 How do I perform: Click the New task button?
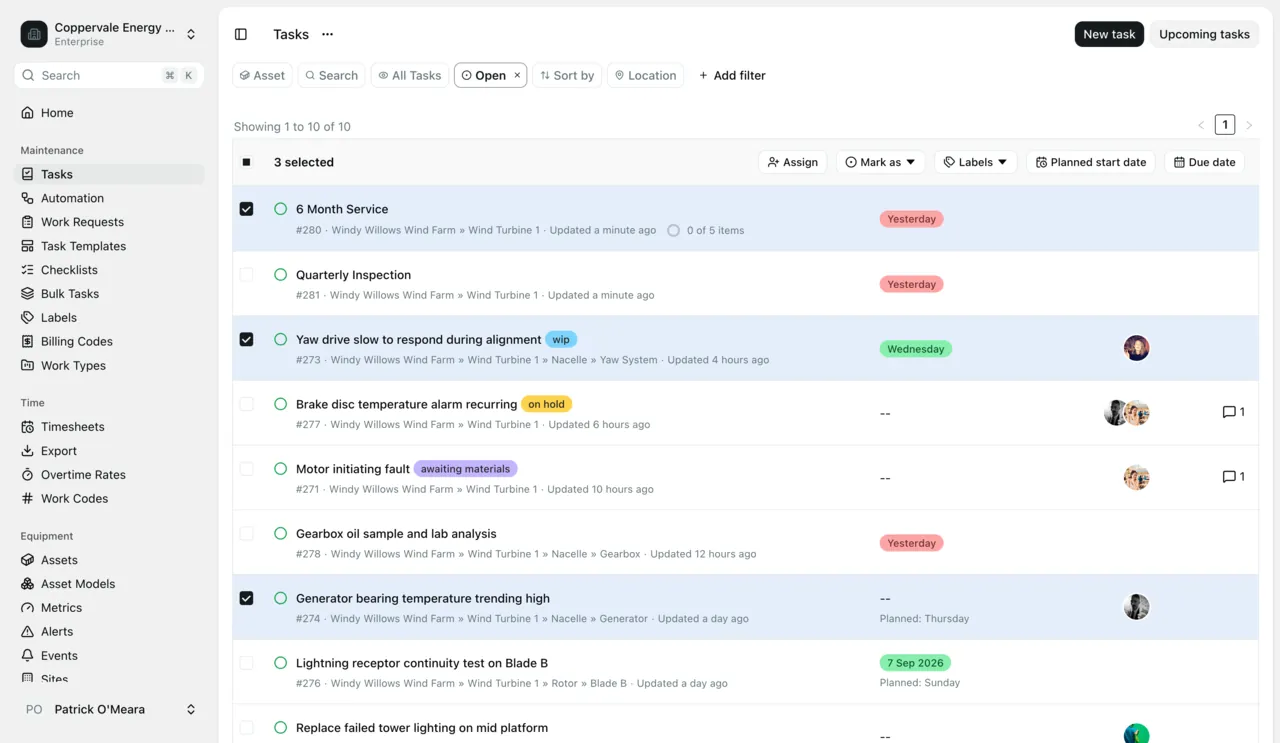(1109, 34)
